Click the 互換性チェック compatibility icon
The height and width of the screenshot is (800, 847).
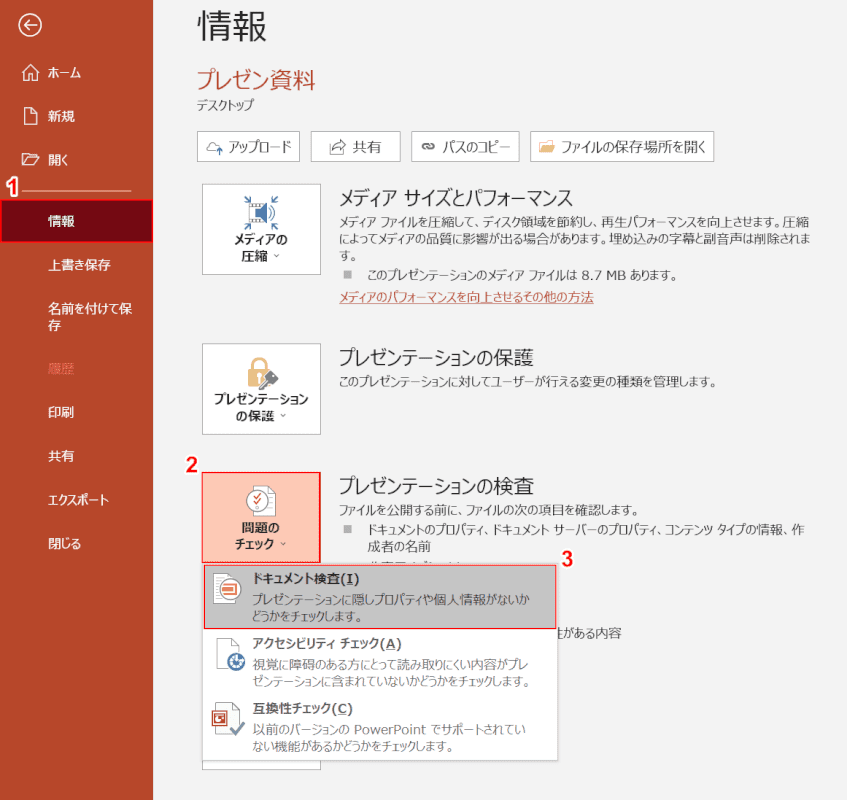point(228,719)
